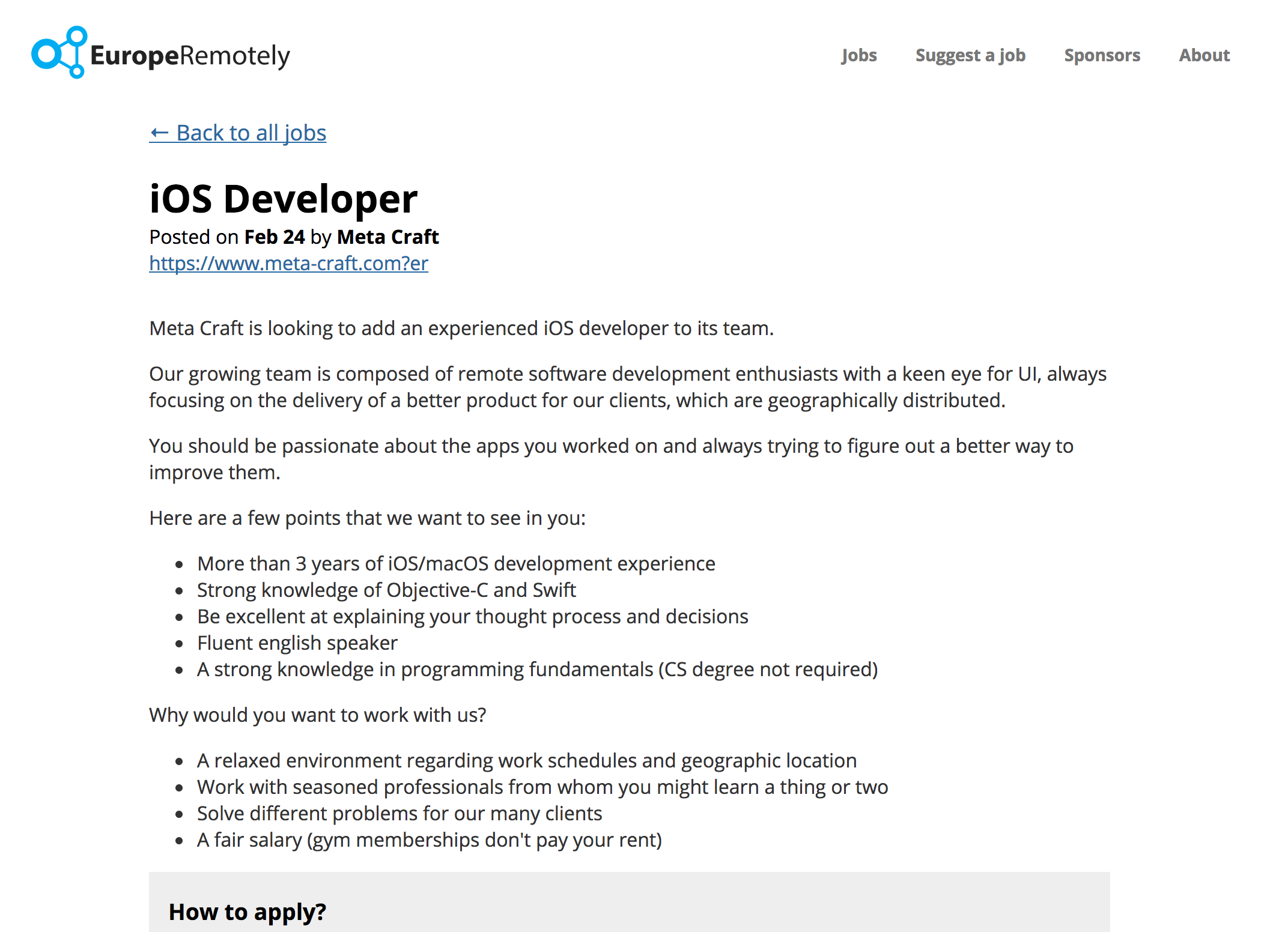Click the 3 years experience bullet

[456, 564]
